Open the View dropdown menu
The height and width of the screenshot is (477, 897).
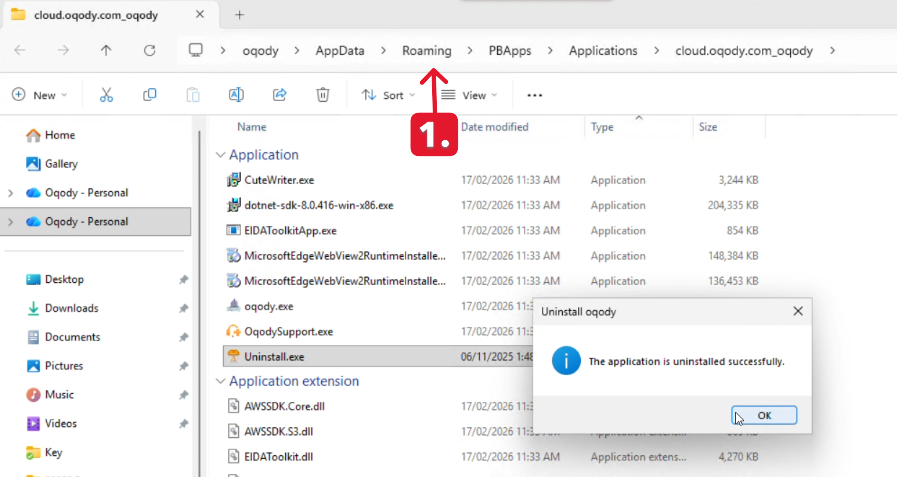(468, 95)
